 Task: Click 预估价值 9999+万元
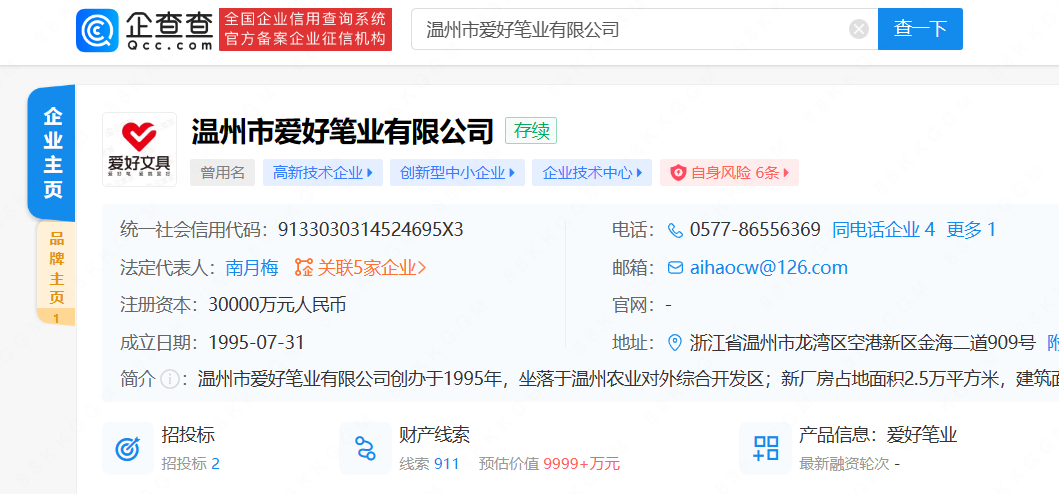coord(549,464)
